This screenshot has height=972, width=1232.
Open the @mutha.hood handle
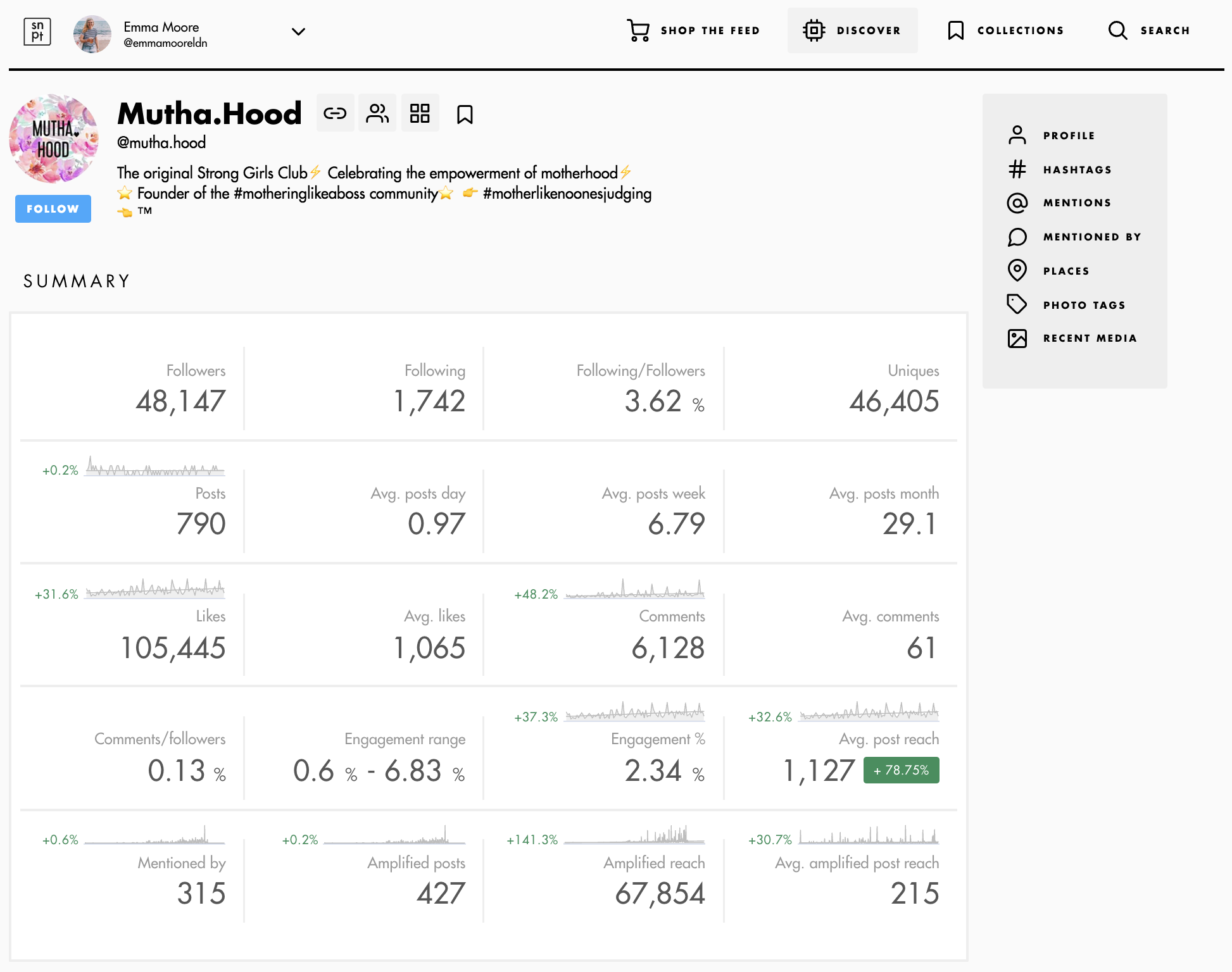[161, 142]
